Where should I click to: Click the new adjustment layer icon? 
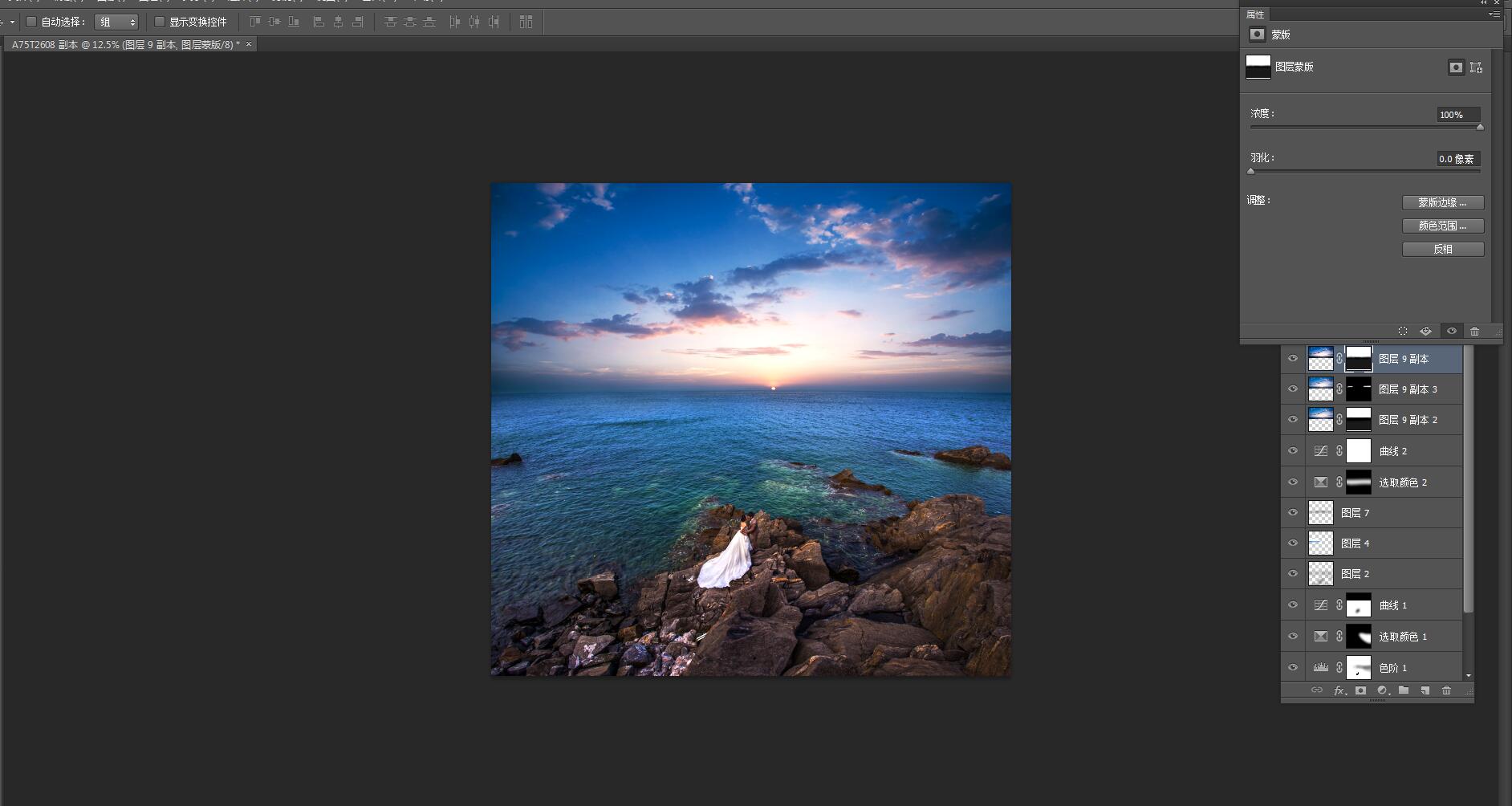coord(1382,690)
